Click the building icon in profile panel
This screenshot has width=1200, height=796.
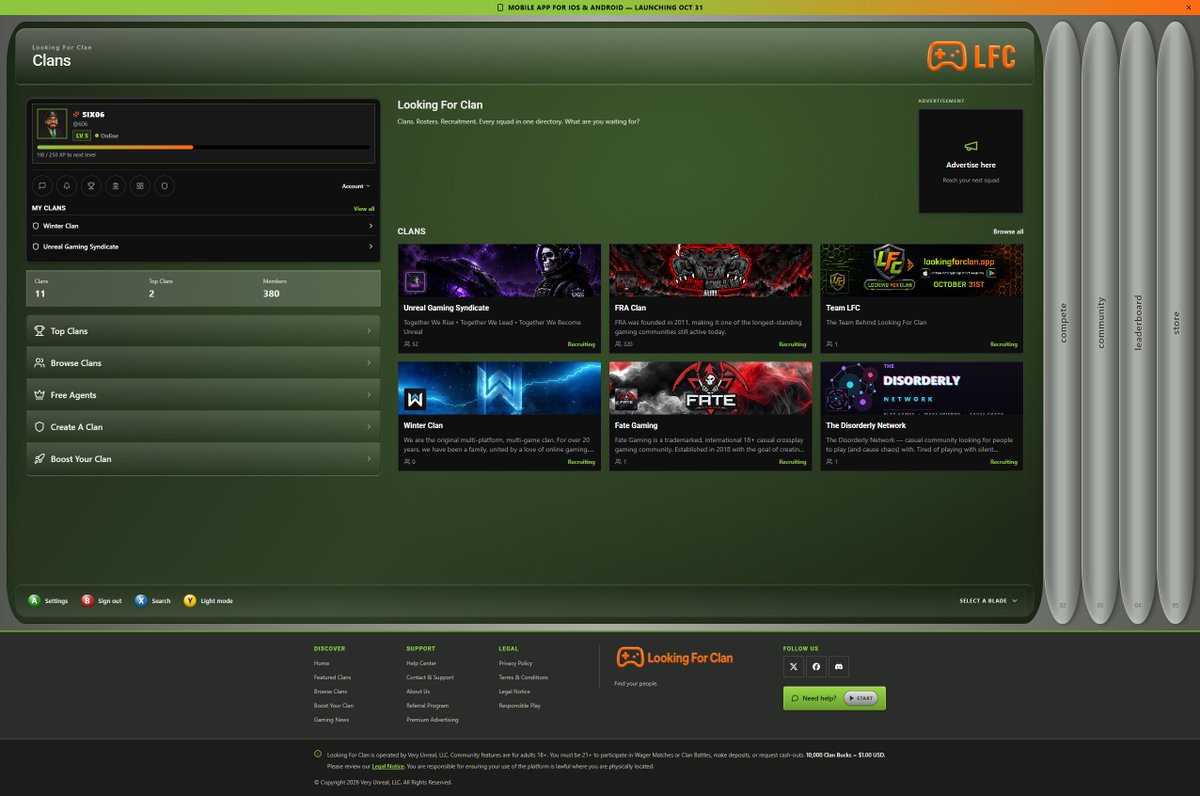click(115, 185)
